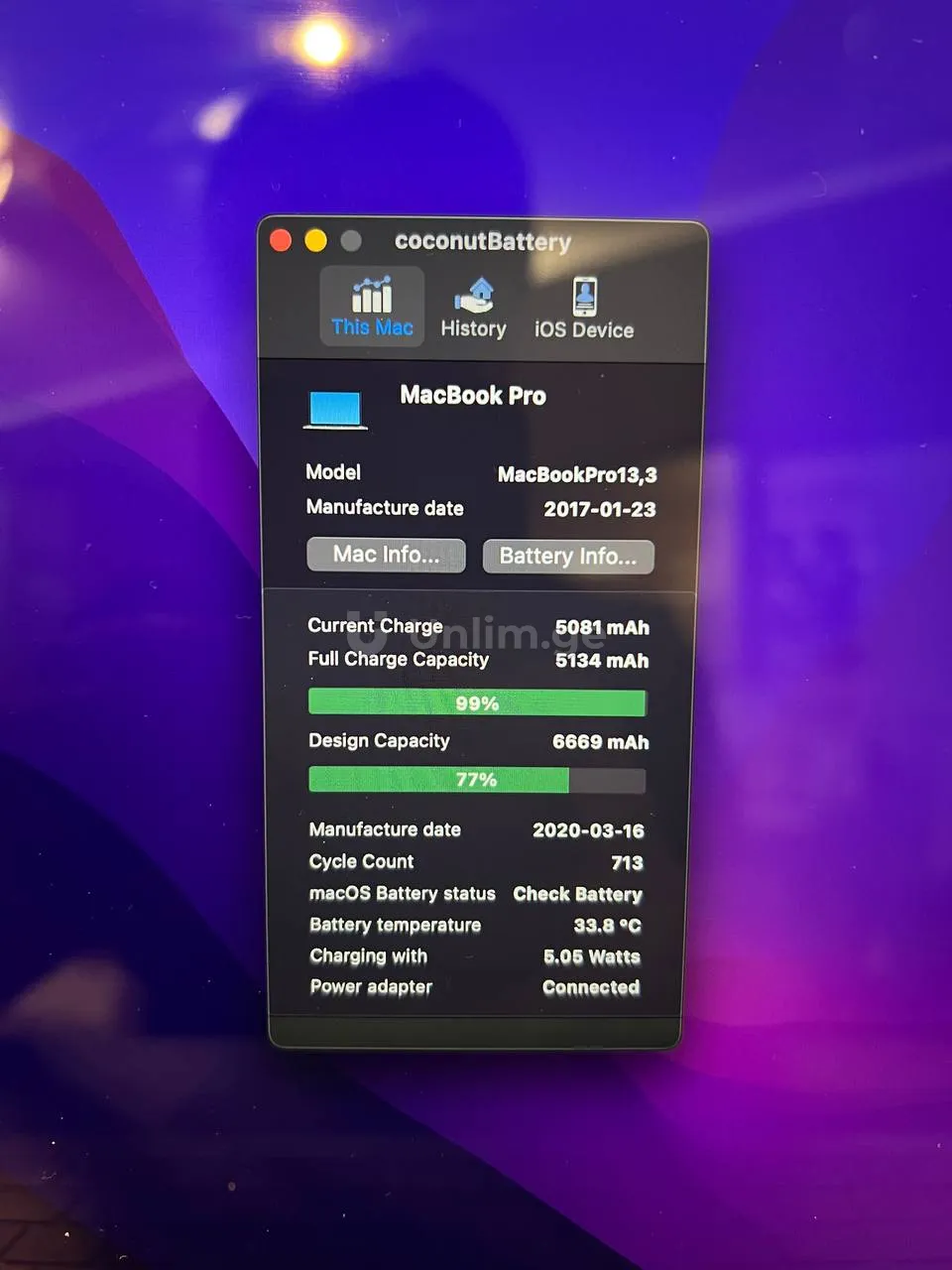Switch to the iOS Device tab label
952x1270 pixels.
(584, 329)
